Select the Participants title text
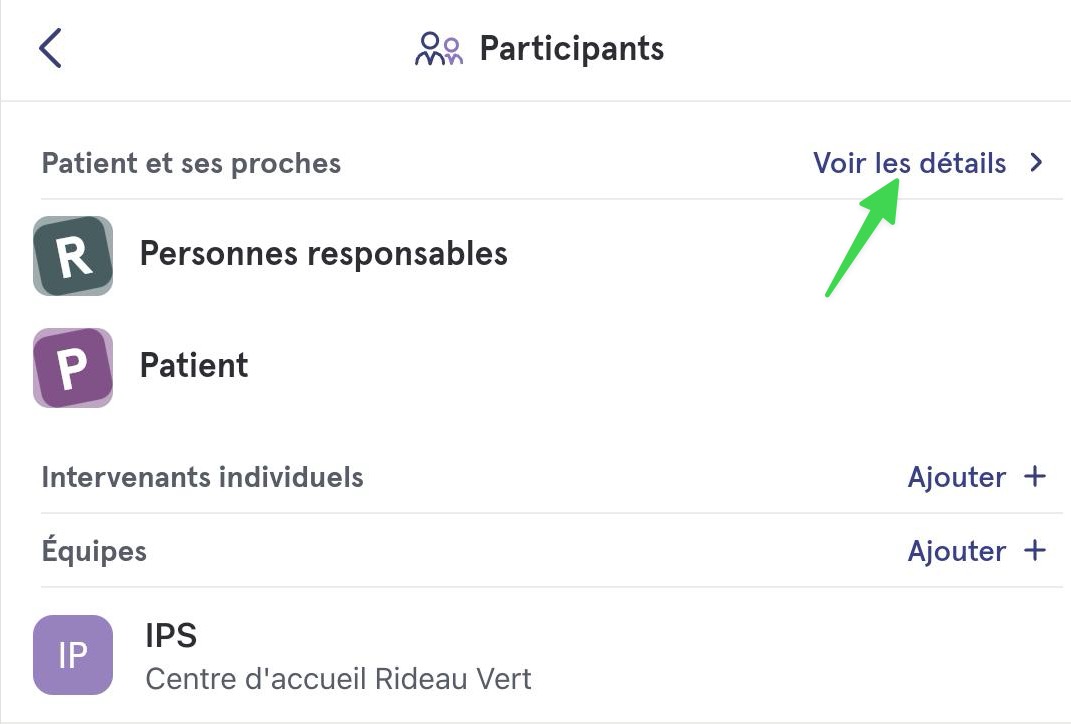This screenshot has width=1071, height=724. click(572, 48)
